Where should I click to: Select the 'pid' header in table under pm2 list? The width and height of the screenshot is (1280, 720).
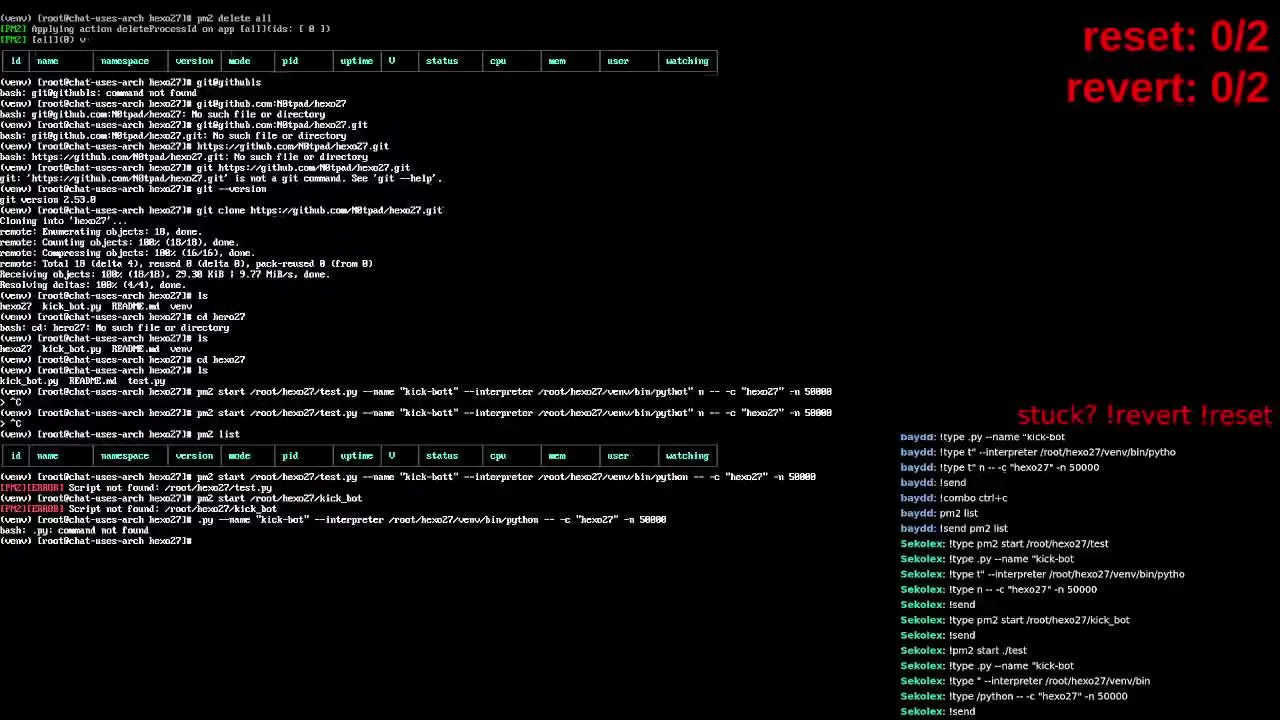click(x=290, y=456)
